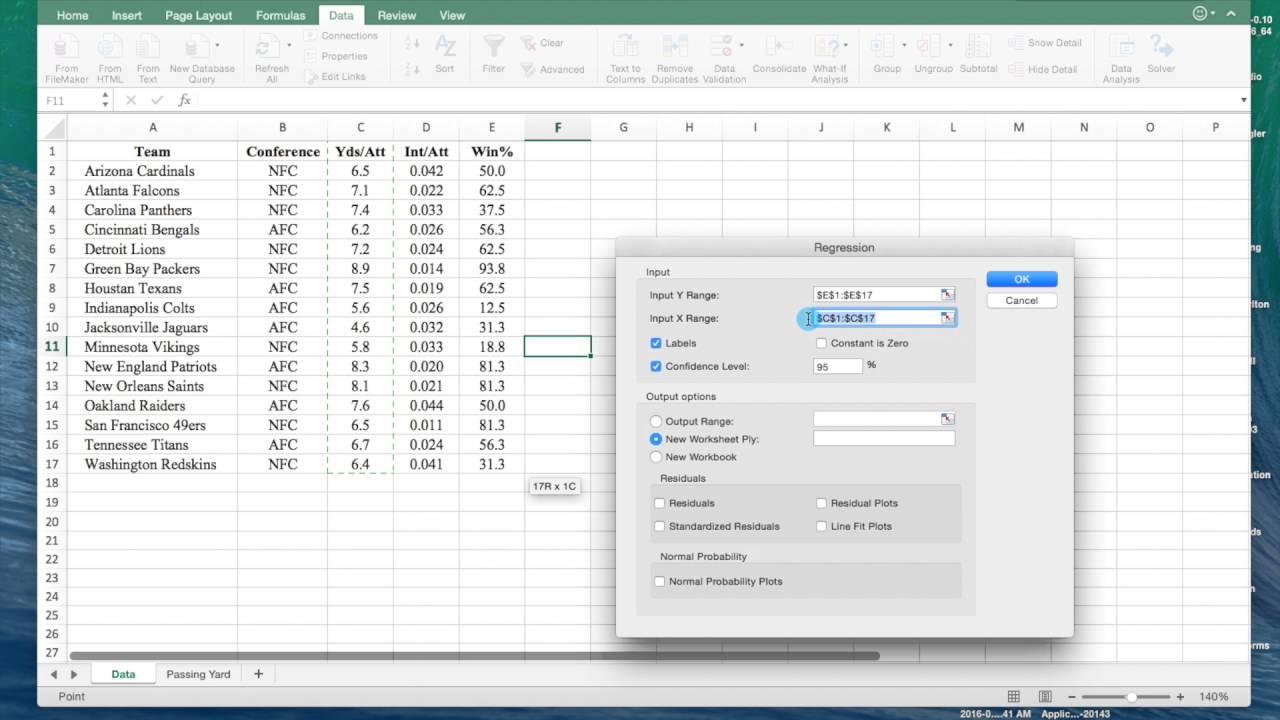Viewport: 1280px width, 720px height.
Task: Click the Refresh All icon
Action: coord(268,48)
